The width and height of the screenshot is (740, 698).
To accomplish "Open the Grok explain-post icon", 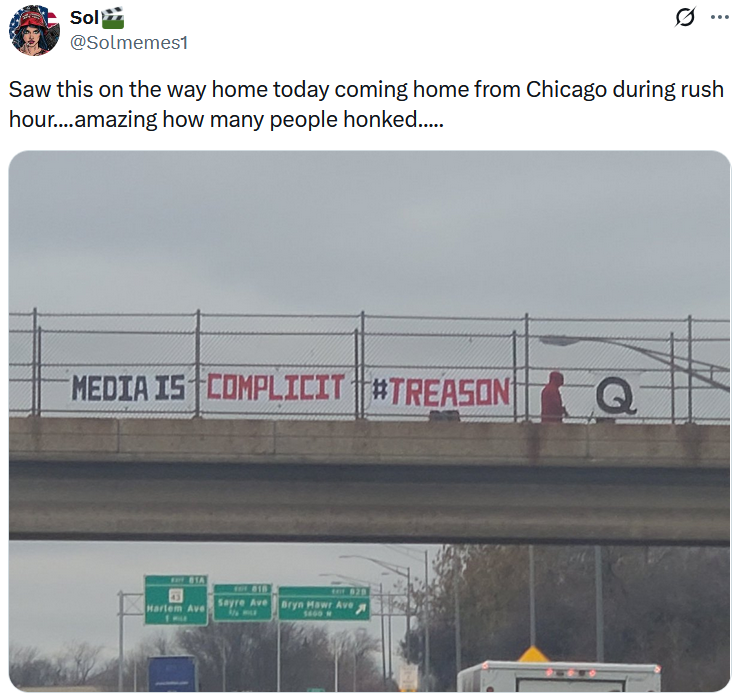I will [684, 17].
